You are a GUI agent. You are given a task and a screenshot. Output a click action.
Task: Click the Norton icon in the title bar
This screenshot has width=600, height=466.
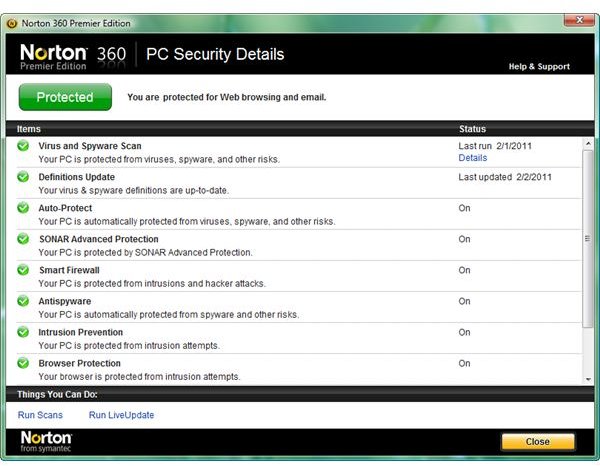12,23
